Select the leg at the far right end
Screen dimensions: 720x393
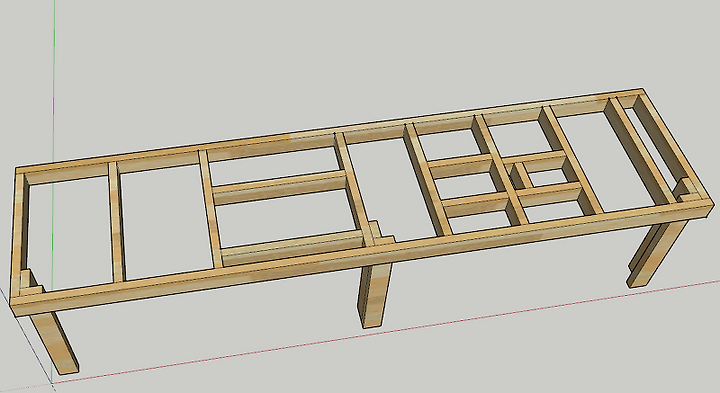click(x=658, y=255)
